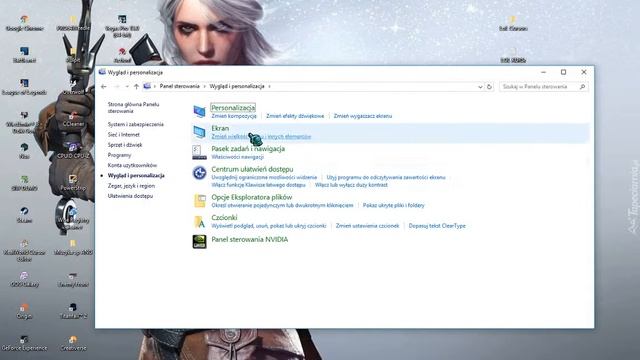Select the CPUID CPU-Z desktop icon

click(73, 150)
